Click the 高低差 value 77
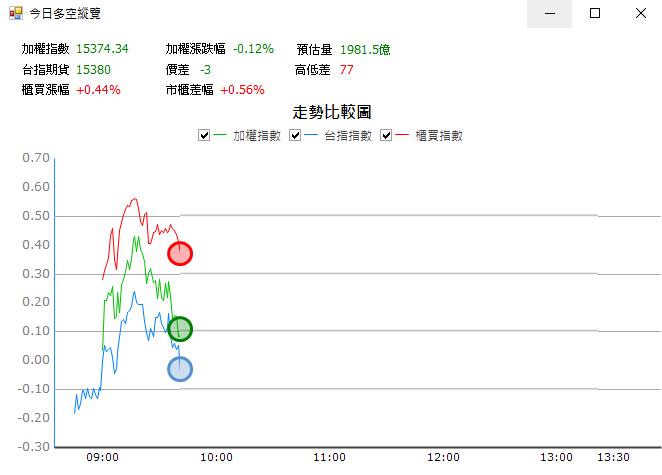 [346, 70]
